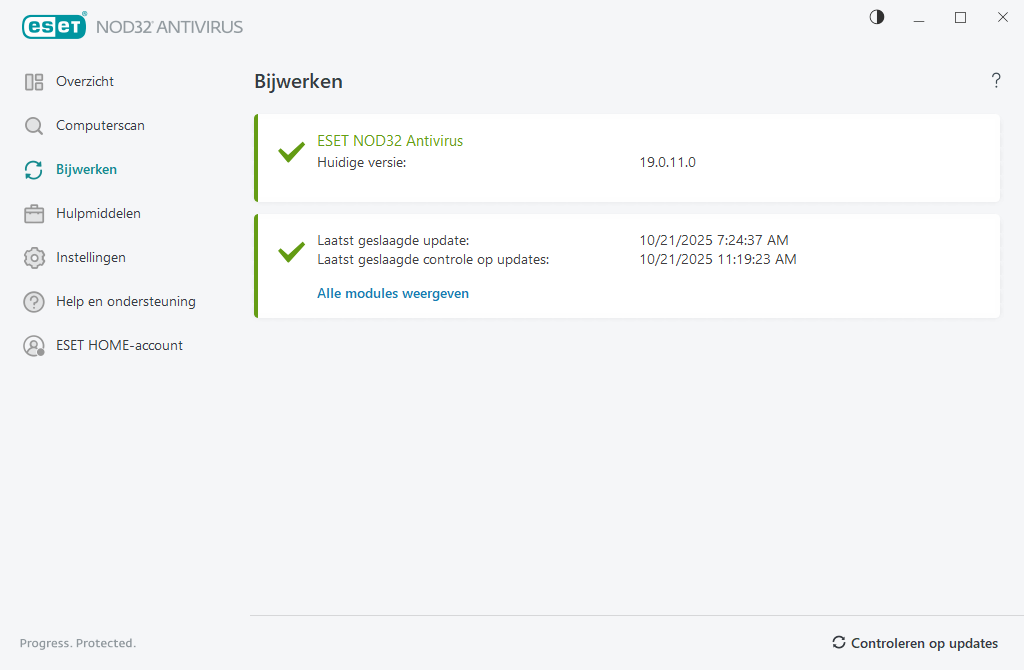Click the Bijwerken refresh arrows icon
Image resolution: width=1024 pixels, height=670 pixels.
coord(34,170)
